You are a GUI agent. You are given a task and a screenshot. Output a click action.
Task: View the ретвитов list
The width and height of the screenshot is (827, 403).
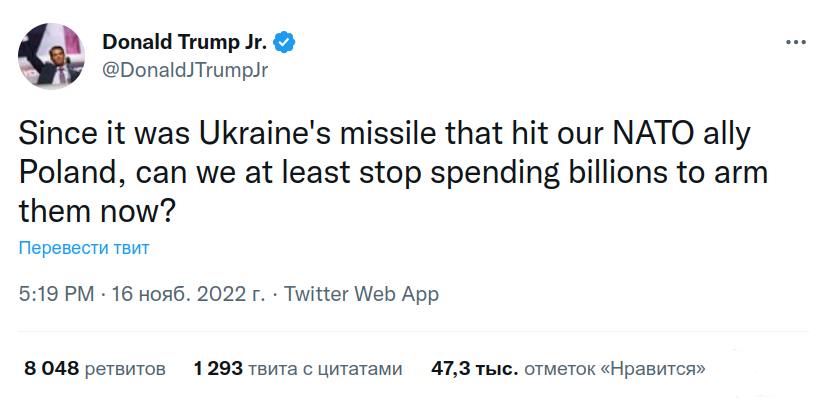[x=125, y=369]
